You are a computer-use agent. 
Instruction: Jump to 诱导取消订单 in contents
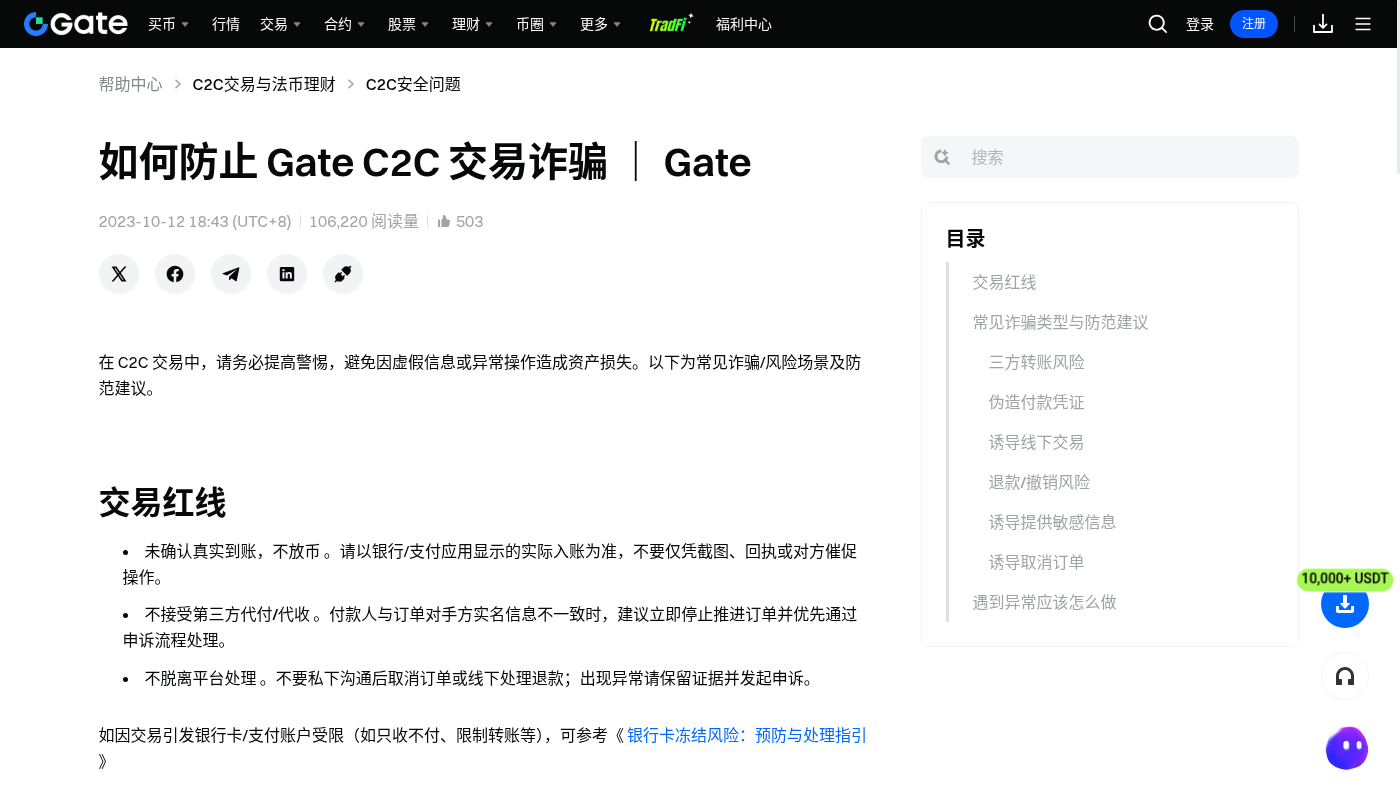click(x=1036, y=562)
